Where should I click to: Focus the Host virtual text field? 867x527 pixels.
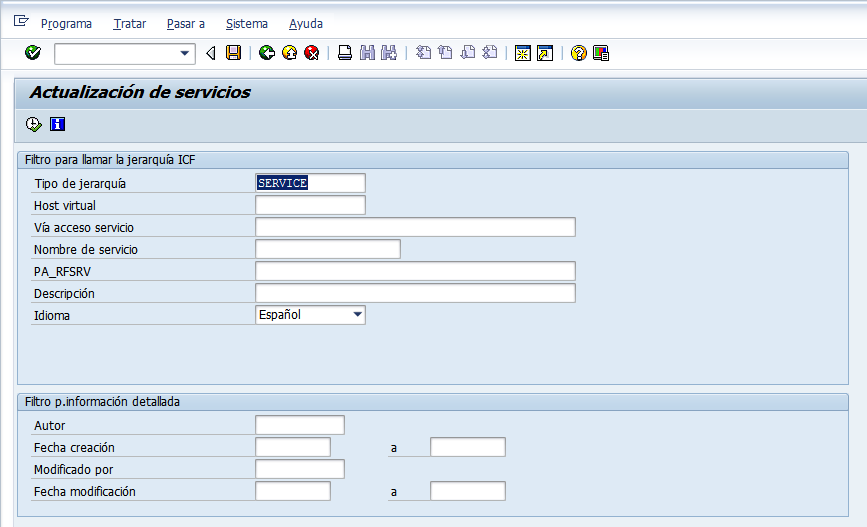click(310, 205)
